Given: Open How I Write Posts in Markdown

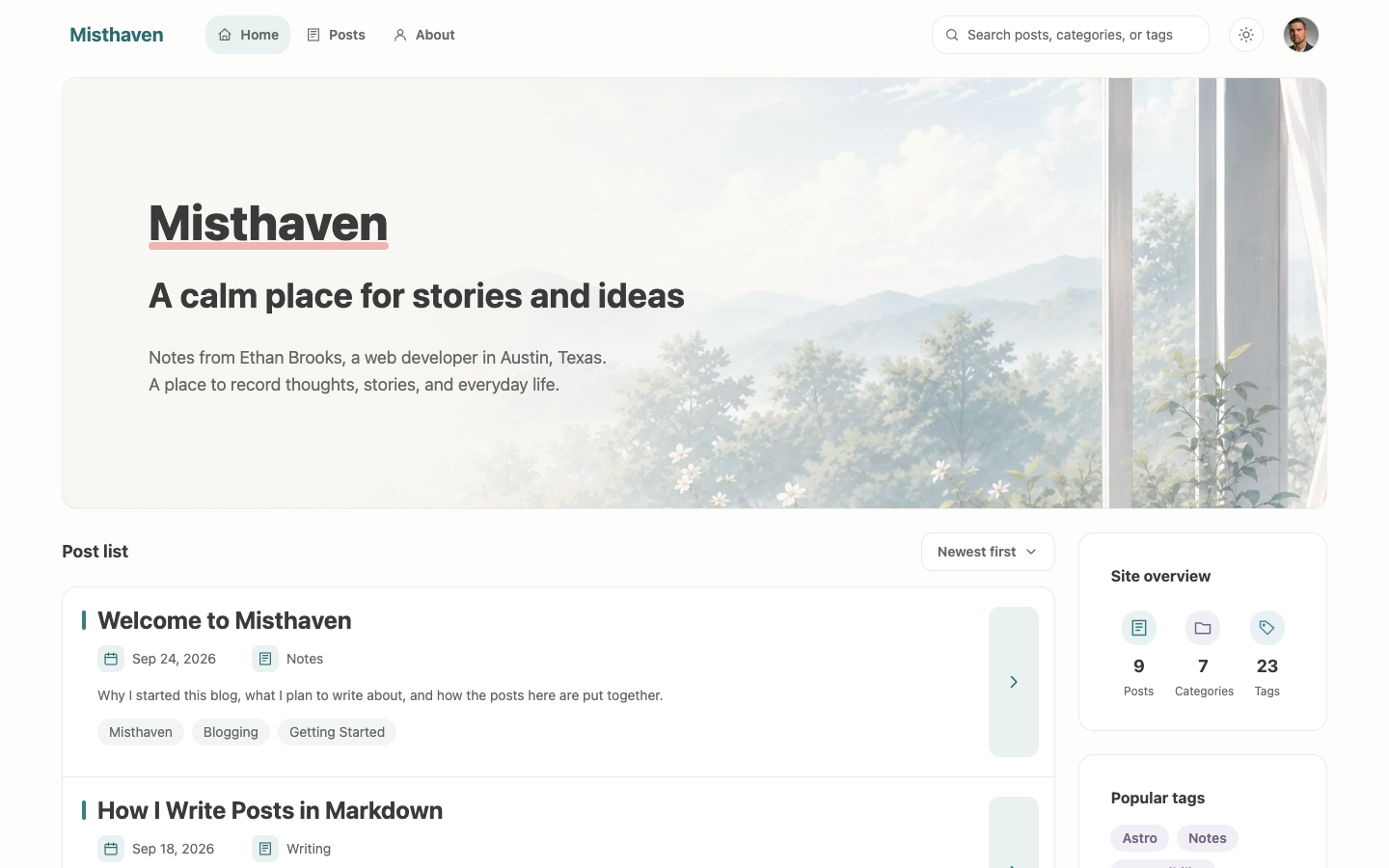Looking at the screenshot, I should click(x=270, y=810).
